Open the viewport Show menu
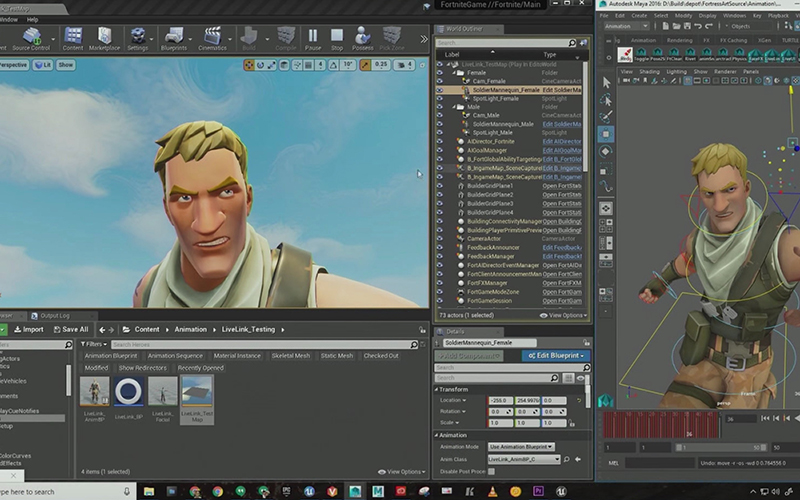The image size is (800, 500). 66,65
